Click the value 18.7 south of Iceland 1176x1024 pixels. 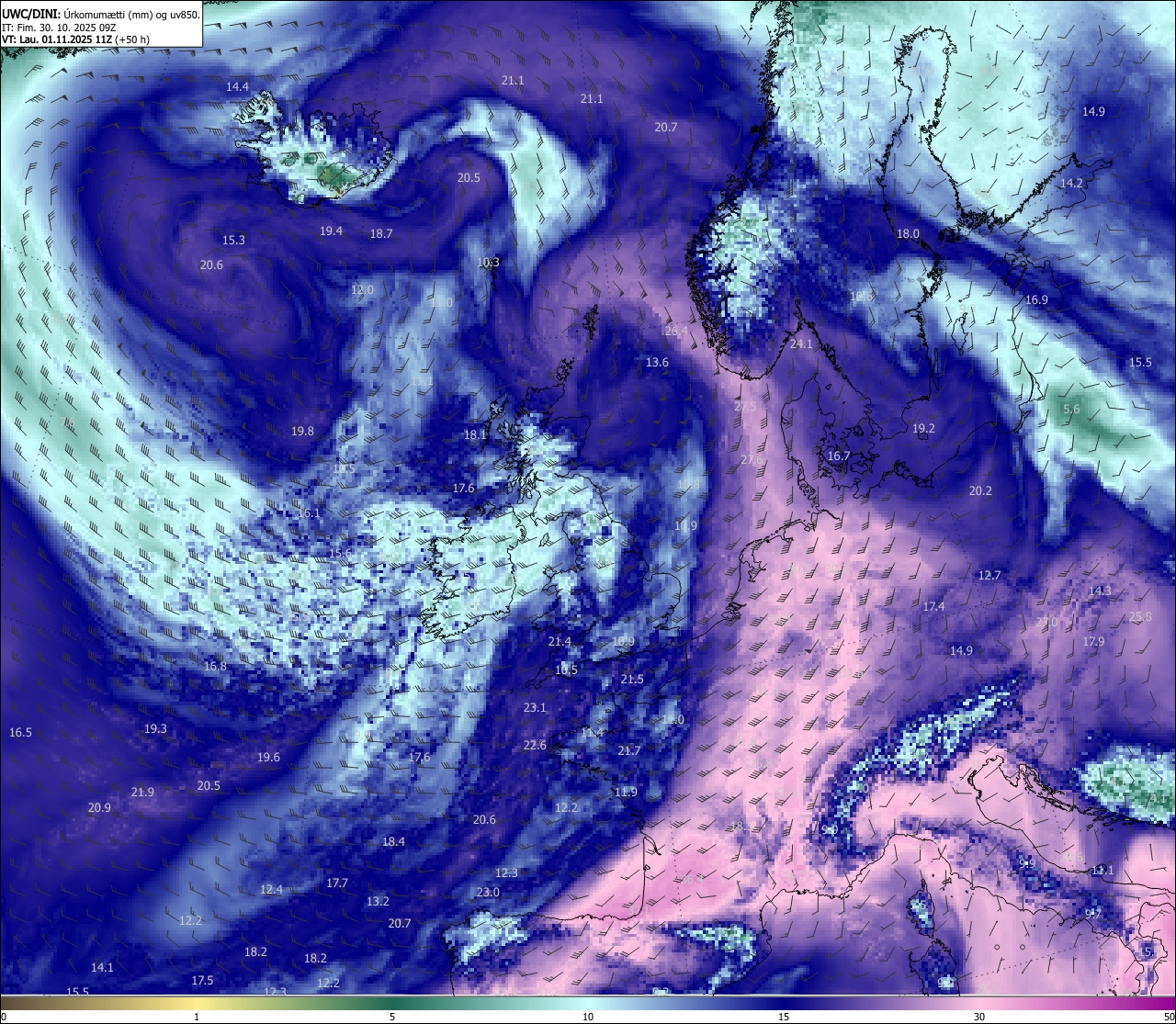point(381,233)
